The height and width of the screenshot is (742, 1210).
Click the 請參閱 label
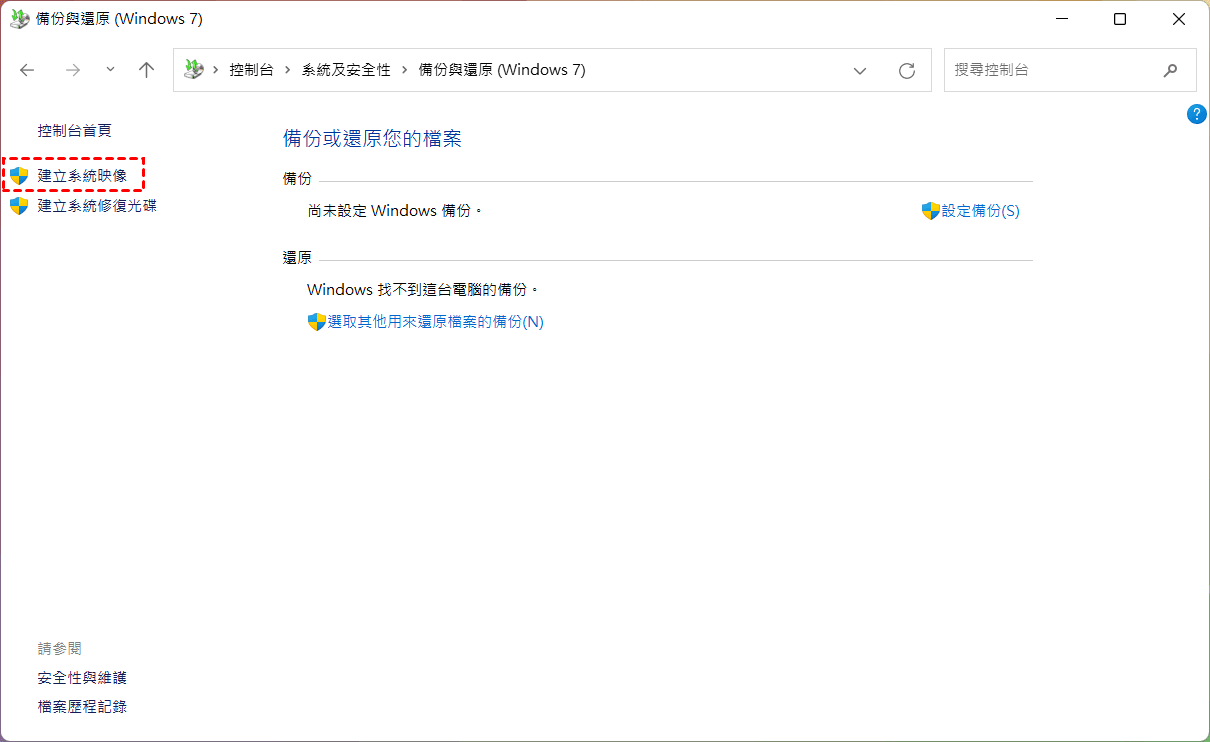pyautogui.click(x=60, y=649)
